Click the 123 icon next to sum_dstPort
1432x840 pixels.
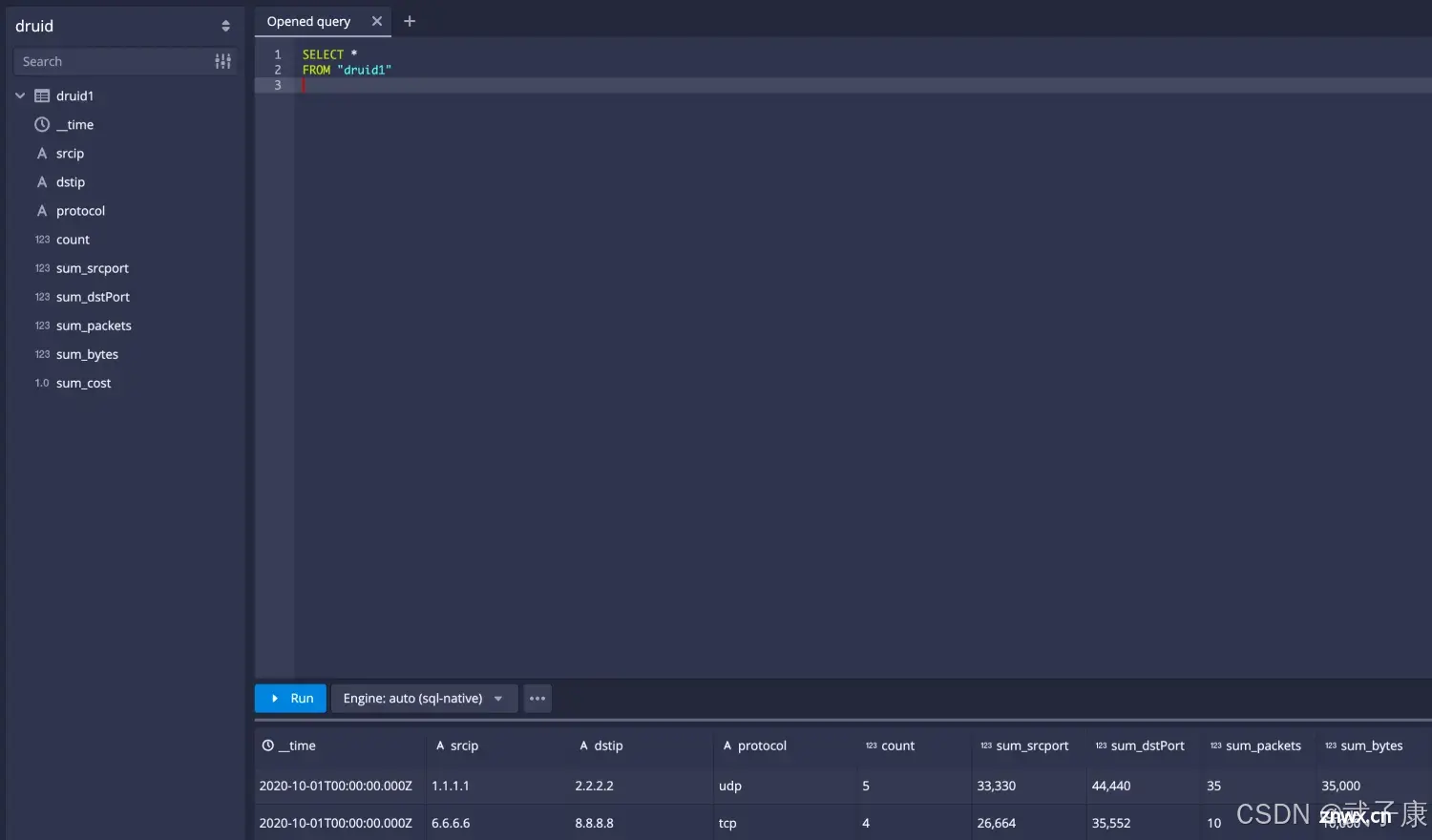[x=42, y=297]
